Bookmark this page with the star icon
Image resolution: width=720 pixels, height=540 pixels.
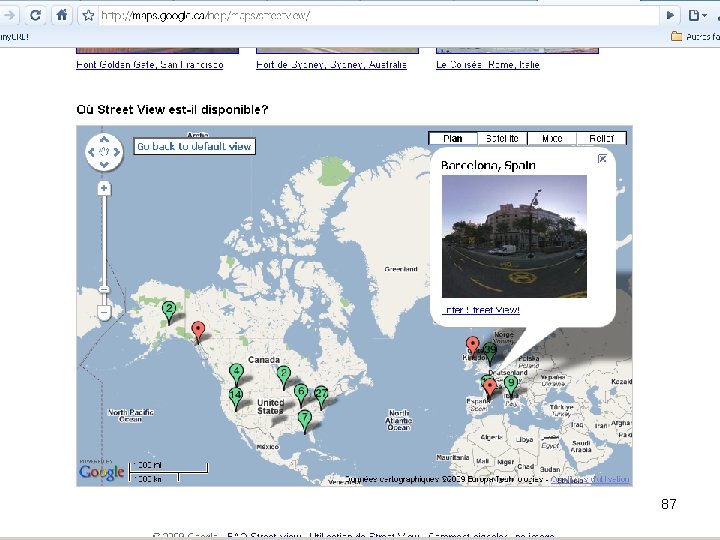coord(88,16)
